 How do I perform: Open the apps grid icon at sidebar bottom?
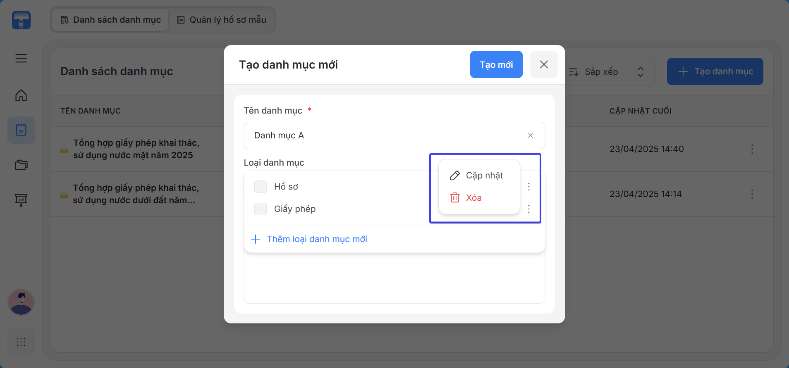point(21,342)
